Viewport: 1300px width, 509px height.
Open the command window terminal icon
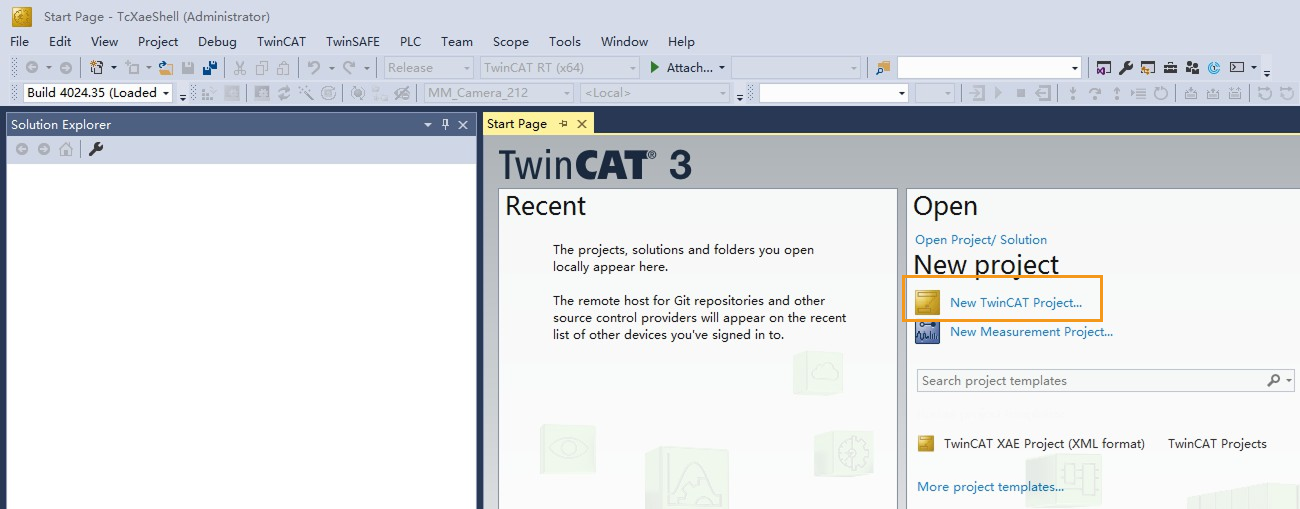click(1237, 68)
